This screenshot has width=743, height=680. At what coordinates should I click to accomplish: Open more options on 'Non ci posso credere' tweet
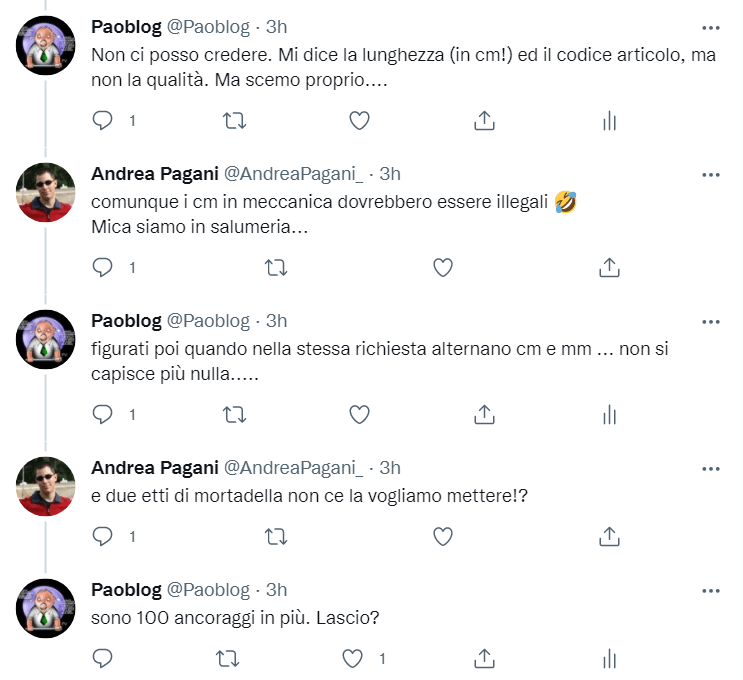711,28
